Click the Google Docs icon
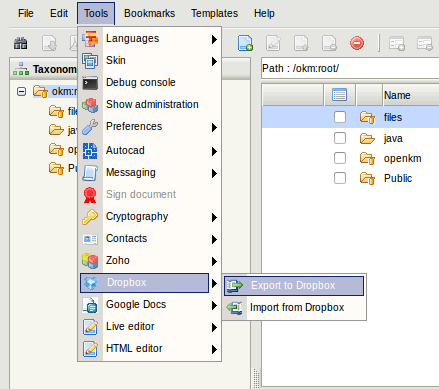Image resolution: width=439 pixels, height=389 pixels. pyautogui.click(x=90, y=305)
